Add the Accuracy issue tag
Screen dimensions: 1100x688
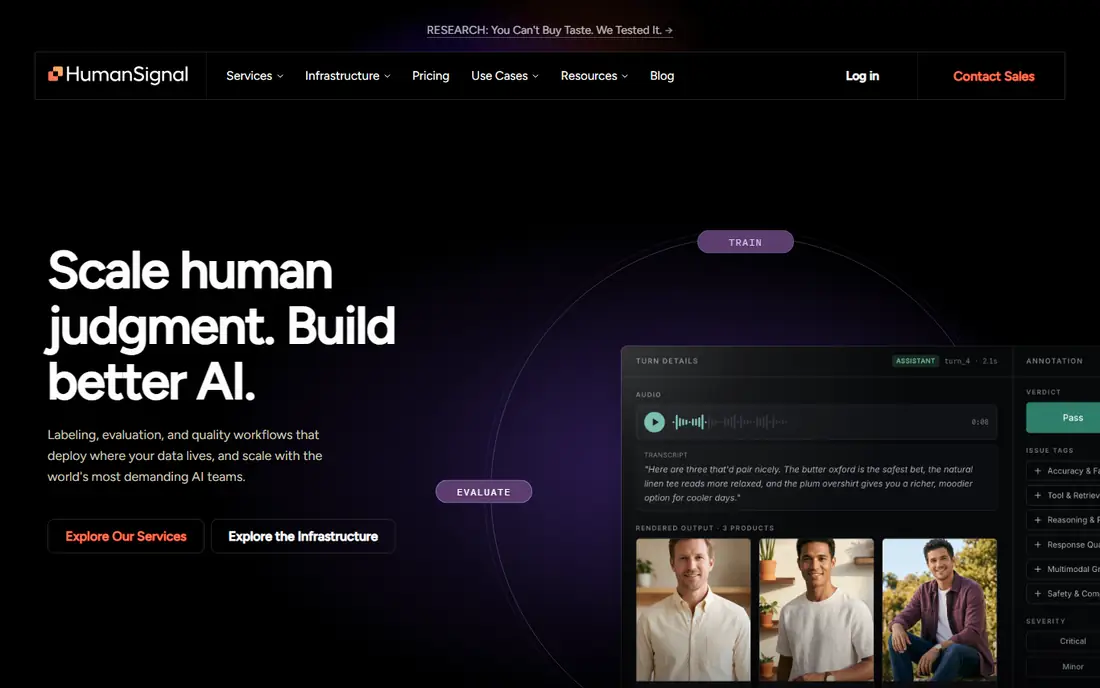[1063, 471]
